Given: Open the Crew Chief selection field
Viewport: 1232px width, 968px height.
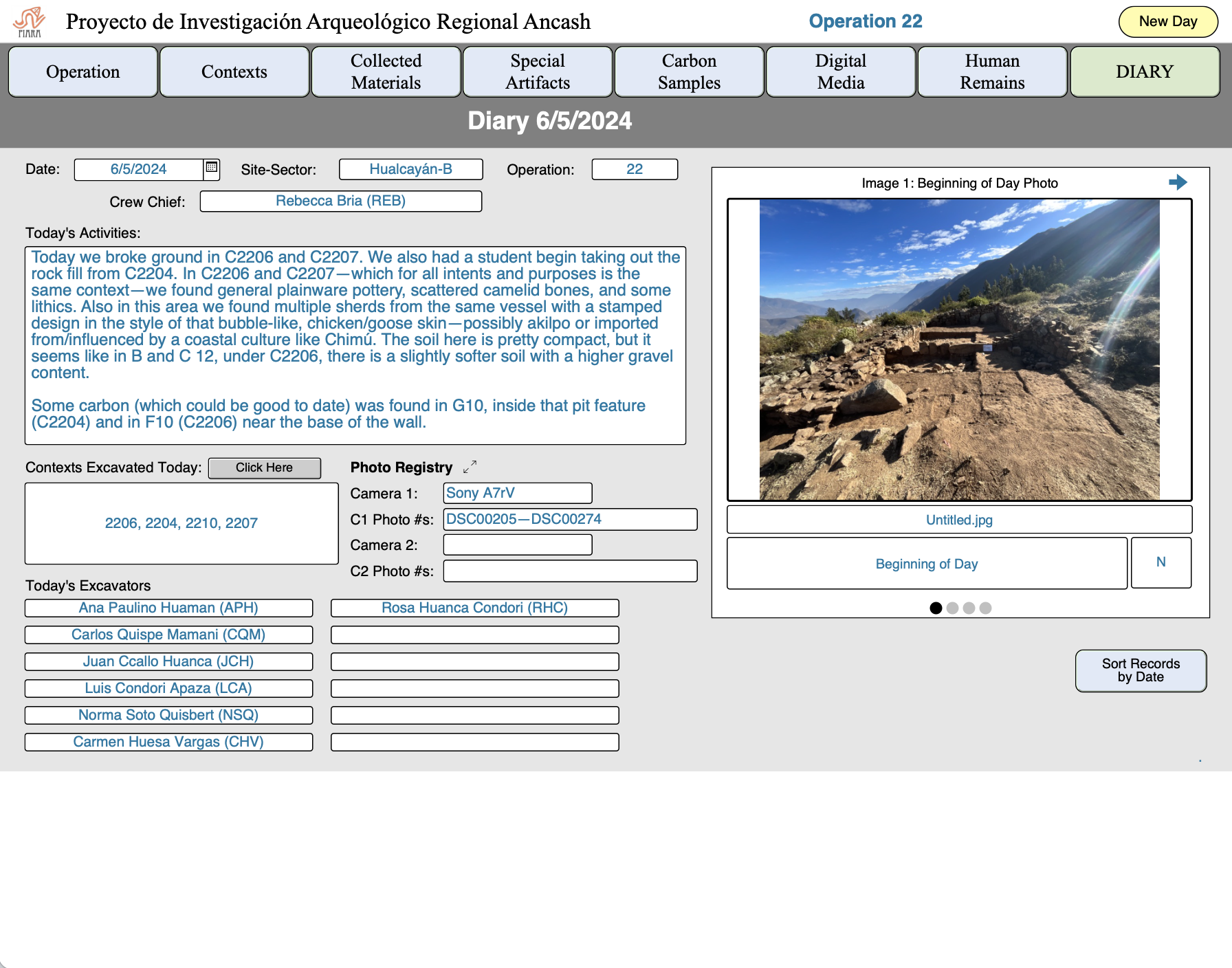Looking at the screenshot, I should point(340,201).
